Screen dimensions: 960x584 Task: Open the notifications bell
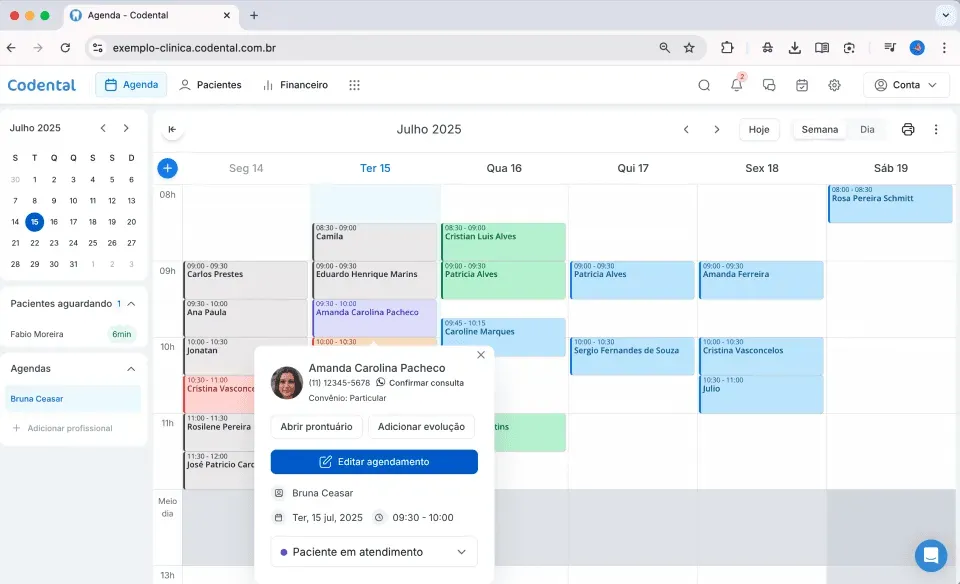(737, 85)
